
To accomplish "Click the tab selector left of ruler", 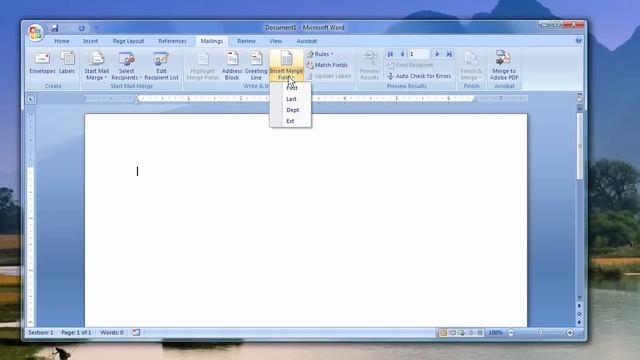I will click(31, 99).
